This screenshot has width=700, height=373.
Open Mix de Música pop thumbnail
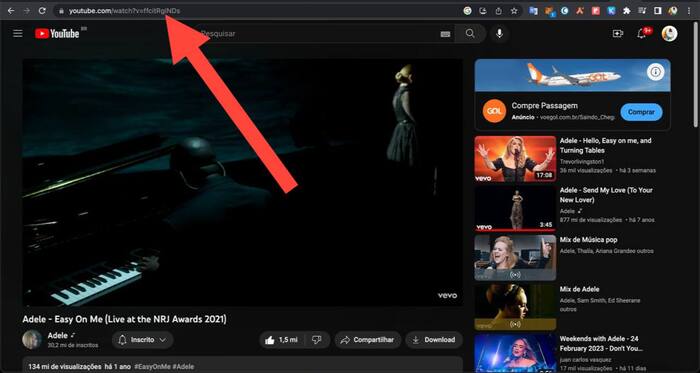515,258
